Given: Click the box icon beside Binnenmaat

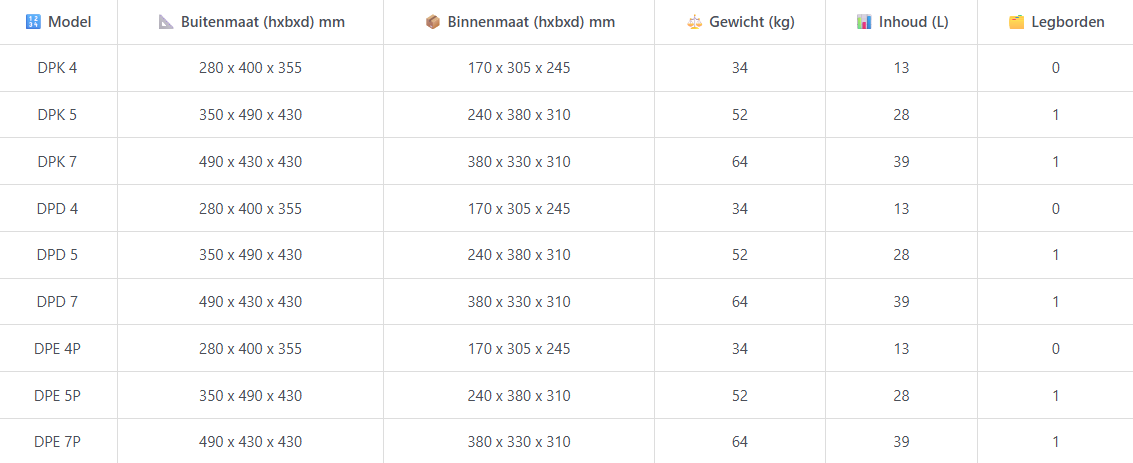Looking at the screenshot, I should point(433,22).
